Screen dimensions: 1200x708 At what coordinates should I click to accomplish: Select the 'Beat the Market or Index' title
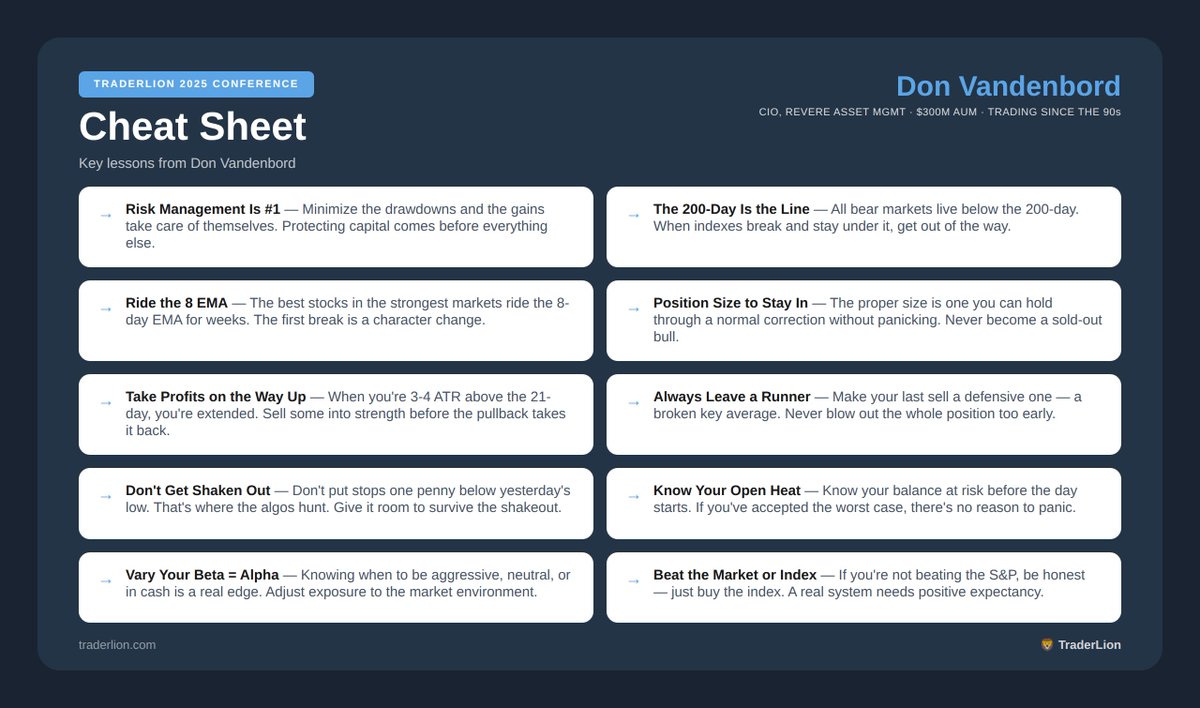coord(735,575)
